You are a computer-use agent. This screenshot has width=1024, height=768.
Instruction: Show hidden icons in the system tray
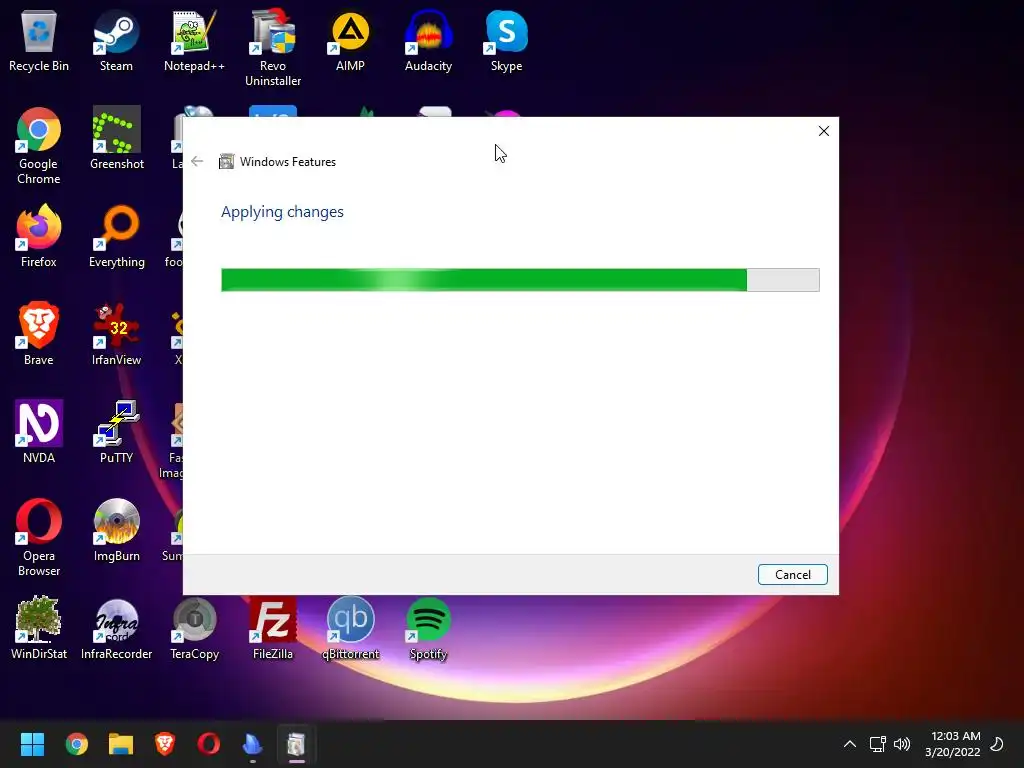[850, 744]
